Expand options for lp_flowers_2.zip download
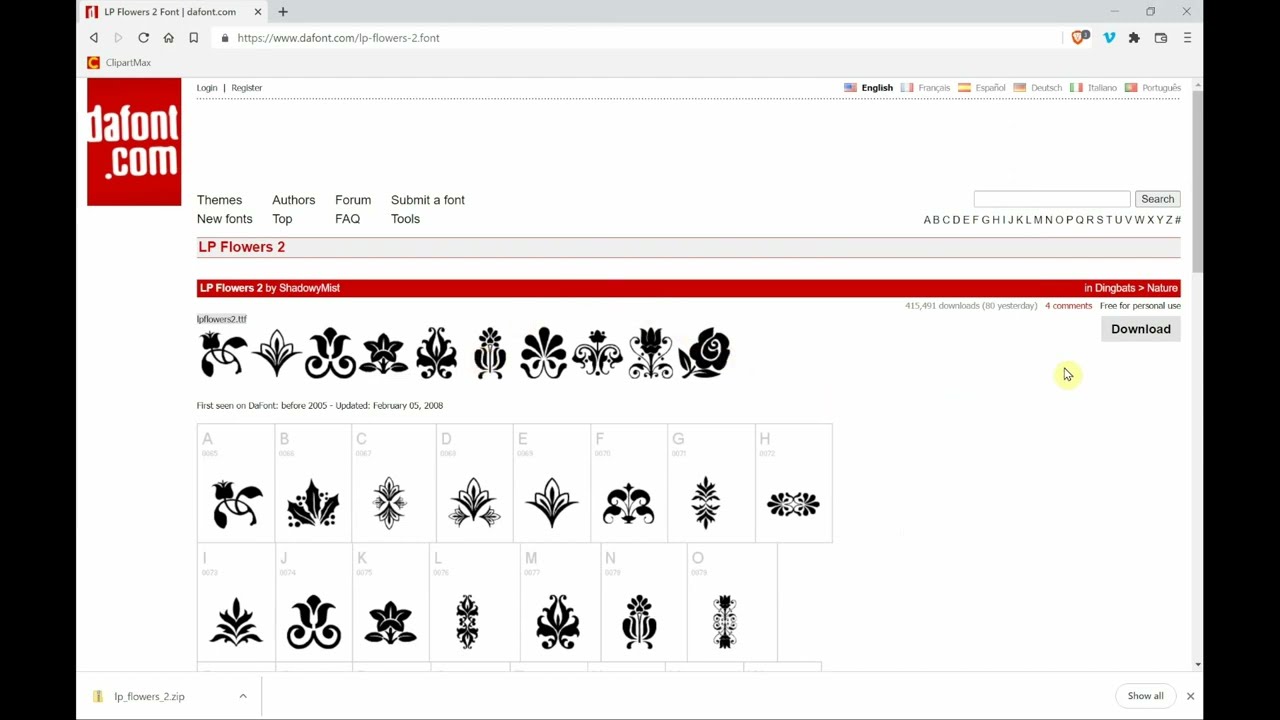This screenshot has width=1280, height=720. (243, 696)
